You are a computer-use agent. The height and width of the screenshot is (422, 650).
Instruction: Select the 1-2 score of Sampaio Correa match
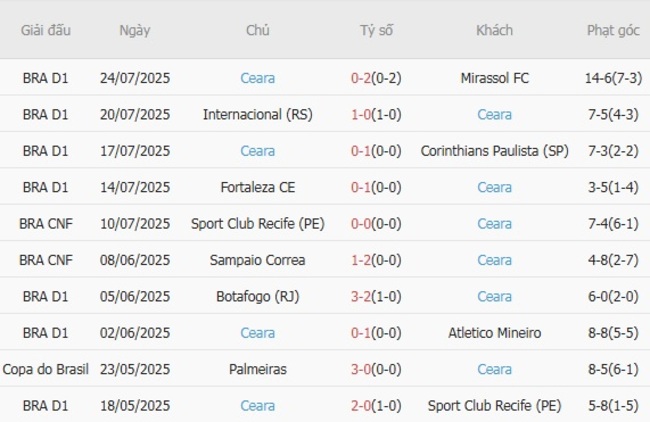click(x=361, y=260)
